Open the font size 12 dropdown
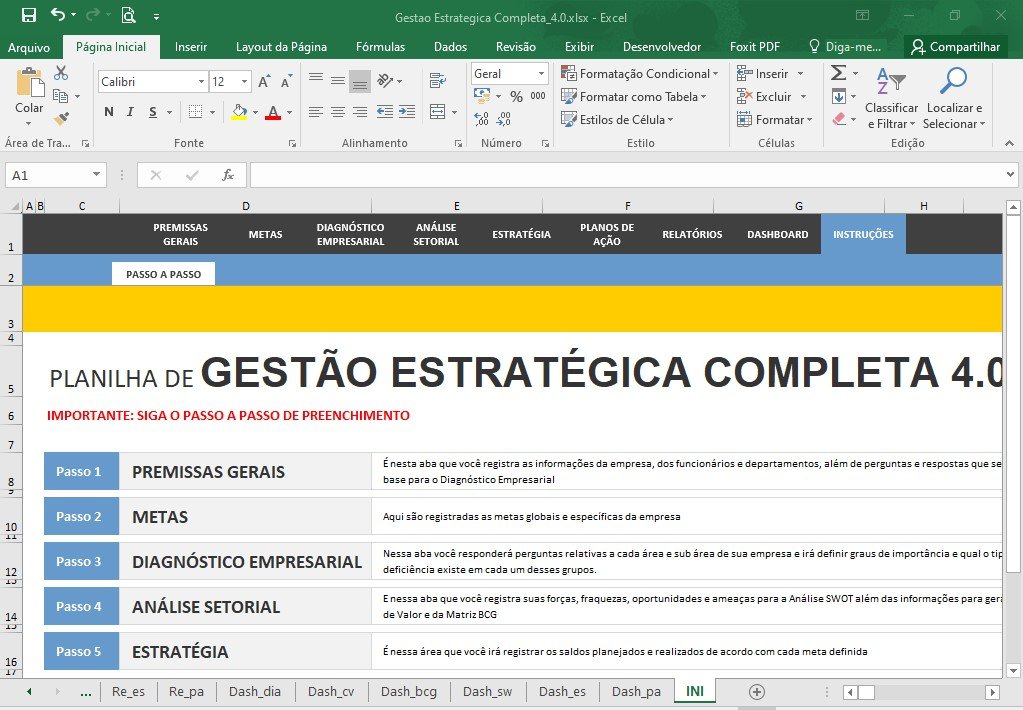1023x710 pixels. (x=245, y=82)
